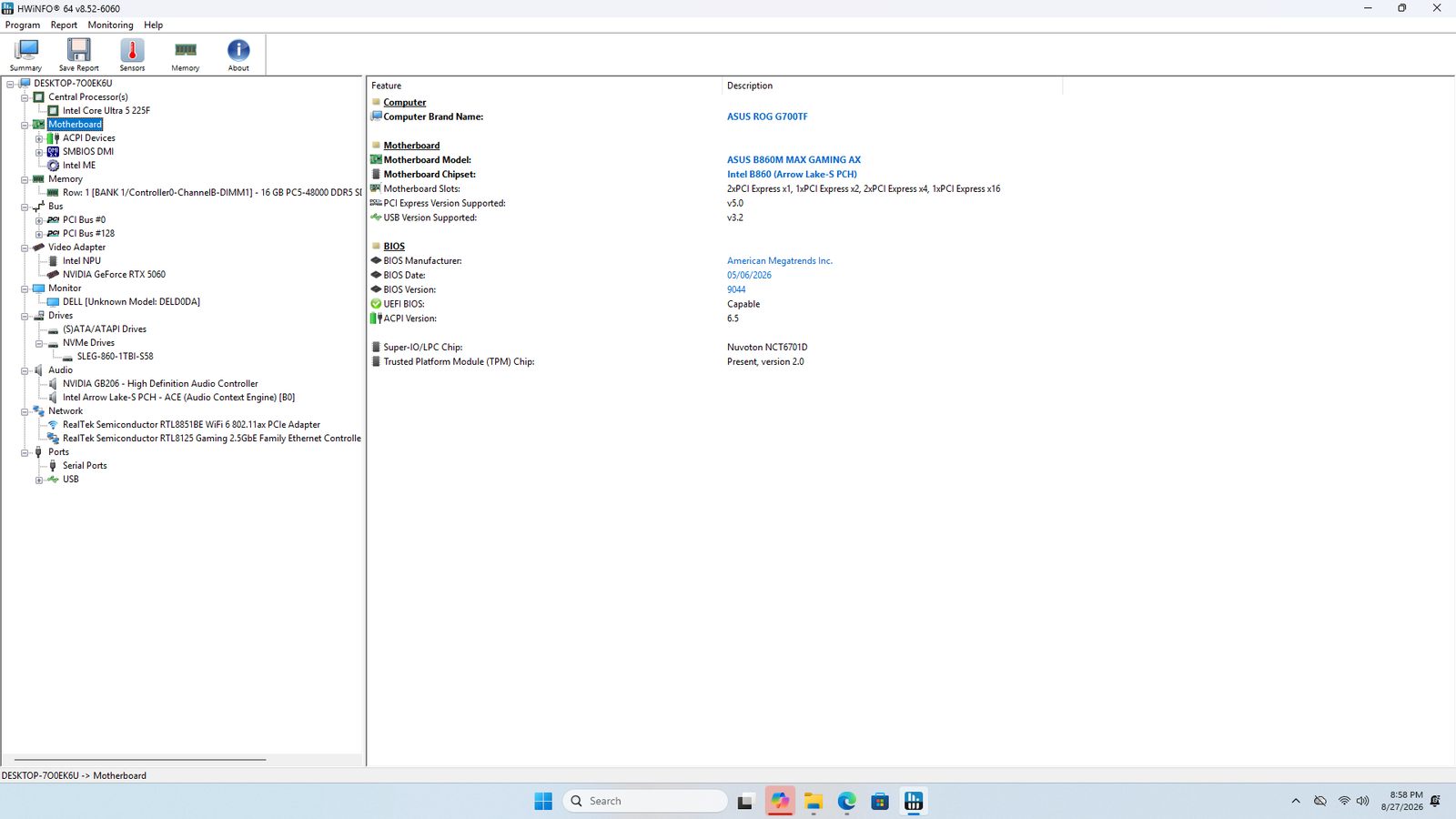Collapse the Network node
This screenshot has height=819, width=1456.
click(25, 411)
